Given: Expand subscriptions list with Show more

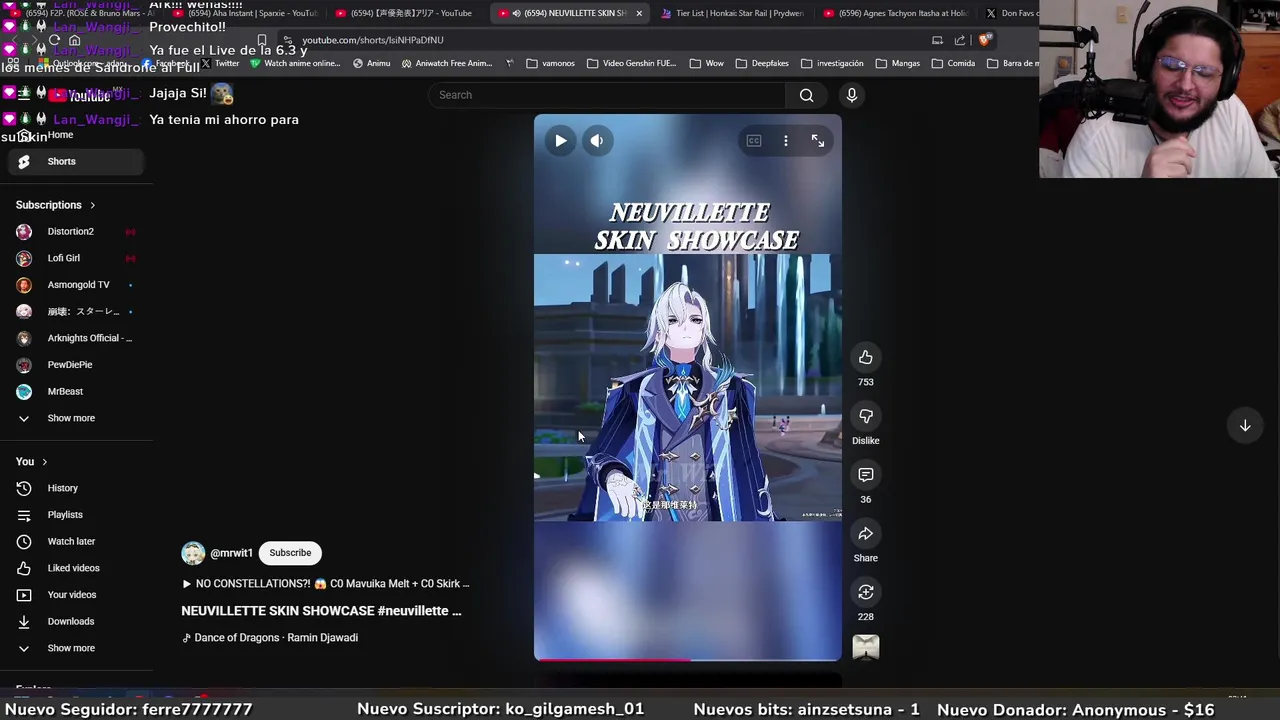Looking at the screenshot, I should pos(76,418).
